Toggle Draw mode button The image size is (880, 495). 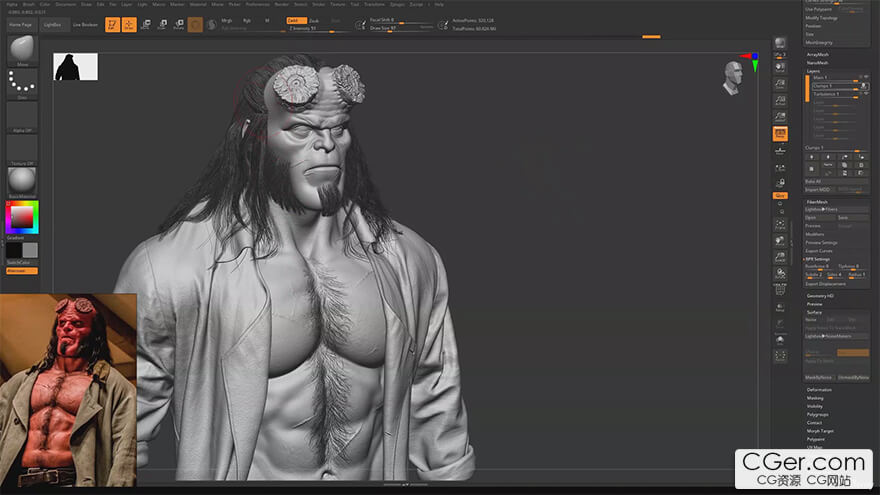click(x=129, y=25)
